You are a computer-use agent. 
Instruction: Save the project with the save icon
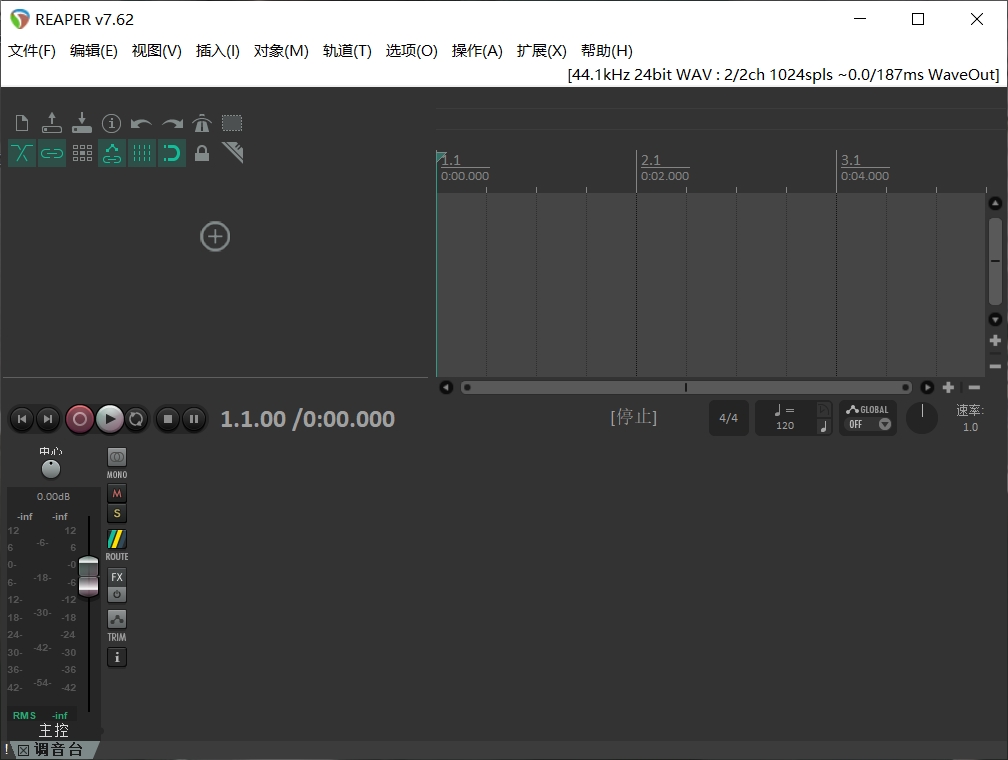pos(82,122)
